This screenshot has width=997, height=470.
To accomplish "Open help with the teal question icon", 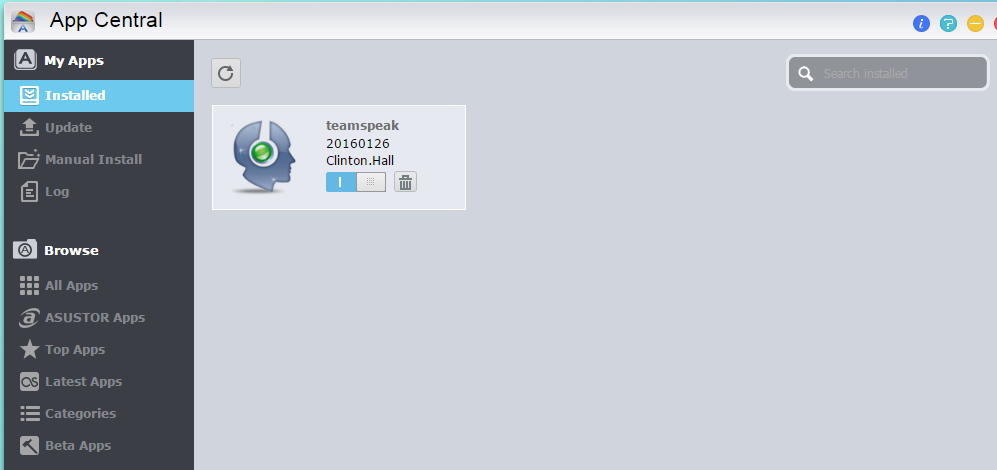I will pos(948,24).
